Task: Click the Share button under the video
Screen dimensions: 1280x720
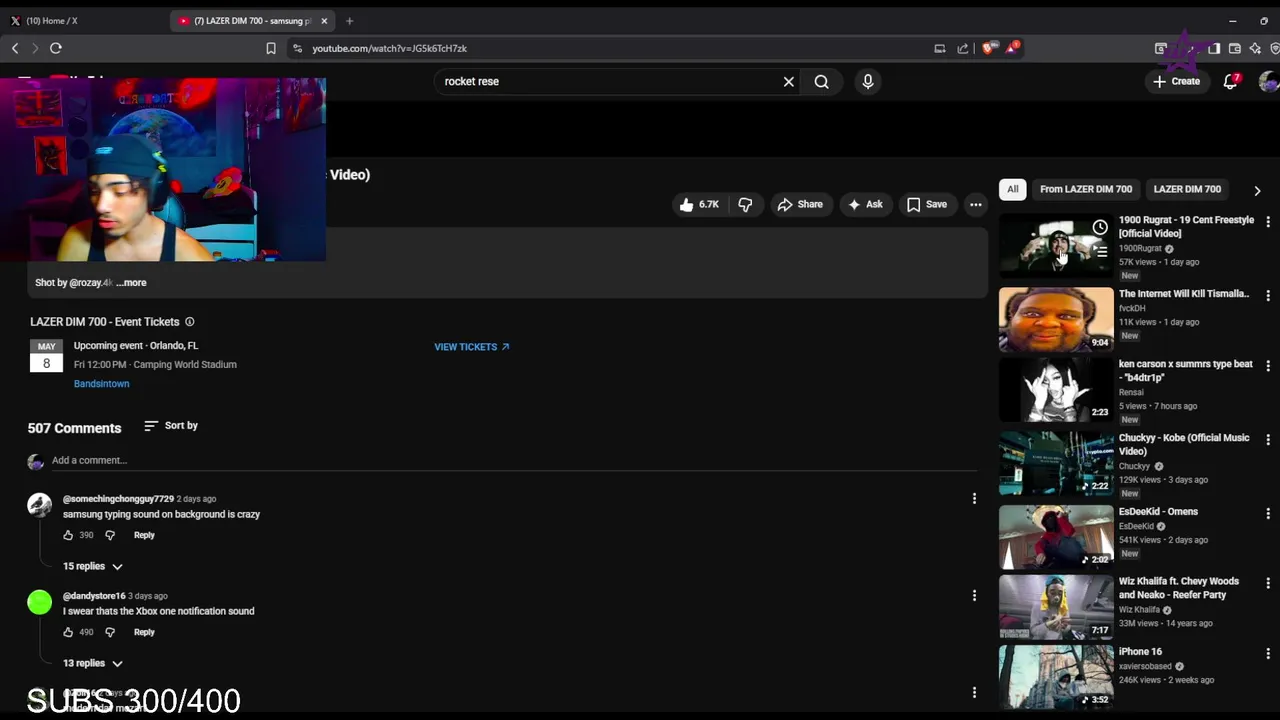Action: 800,204
